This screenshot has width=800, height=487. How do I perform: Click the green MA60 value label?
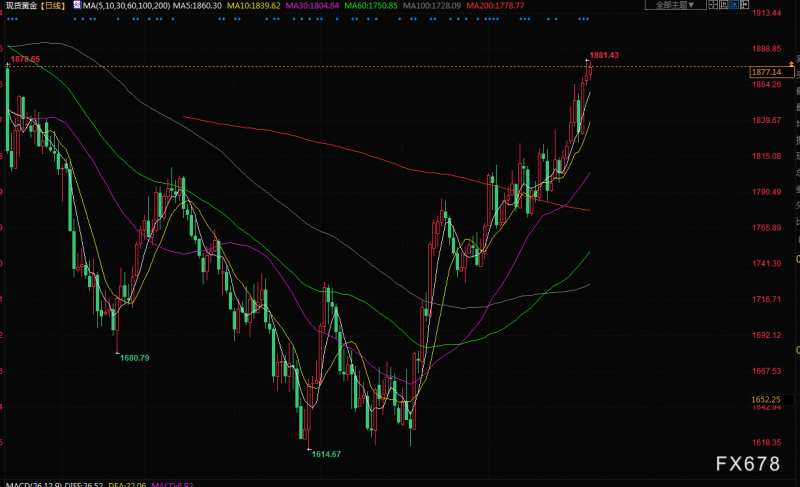pyautogui.click(x=371, y=6)
